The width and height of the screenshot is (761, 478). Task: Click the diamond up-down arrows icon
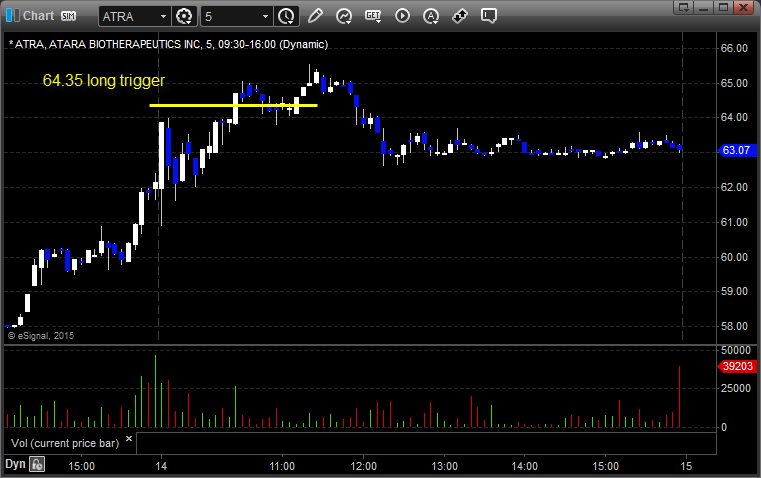pyautogui.click(x=460, y=16)
